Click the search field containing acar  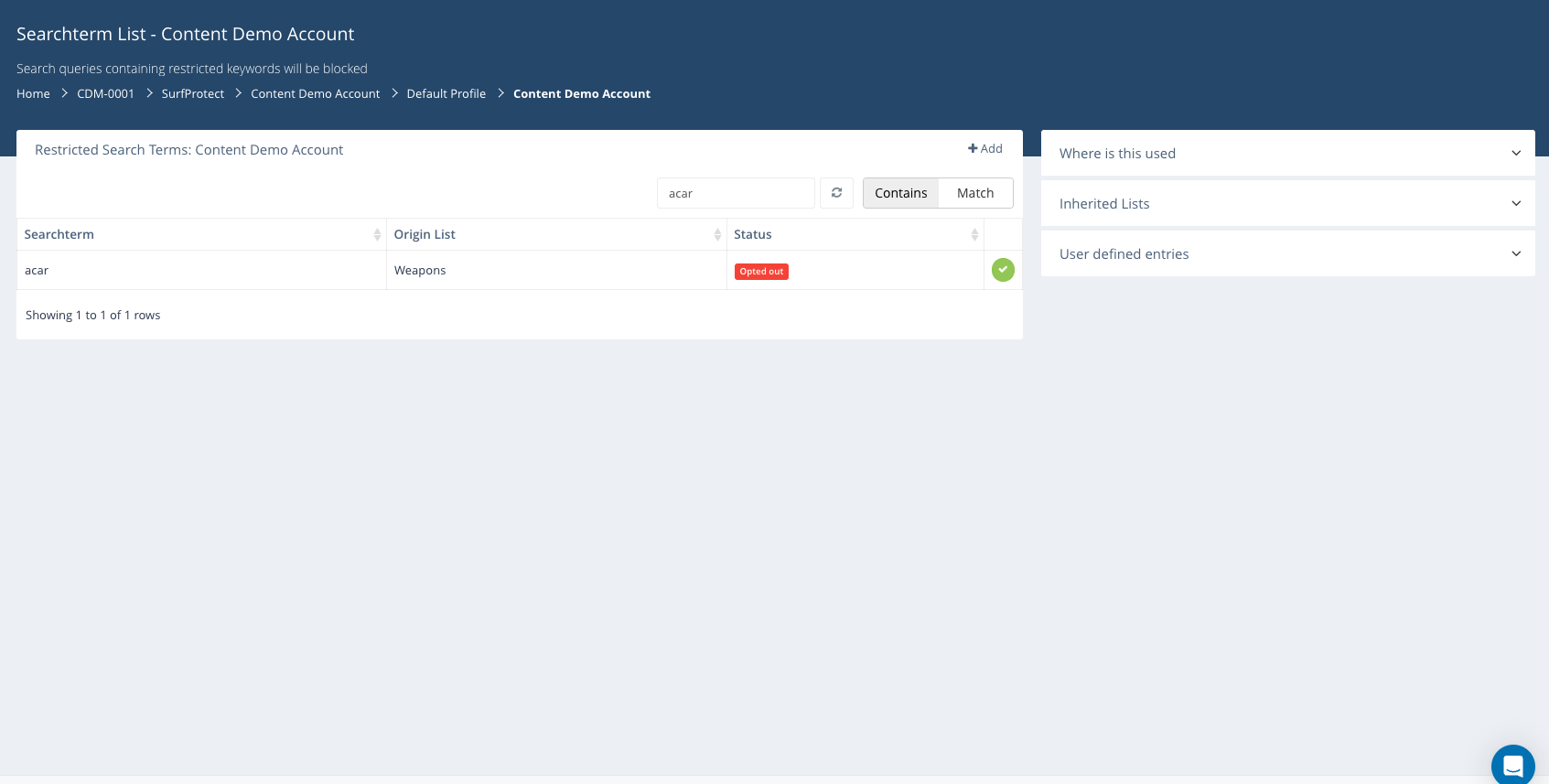click(x=735, y=193)
